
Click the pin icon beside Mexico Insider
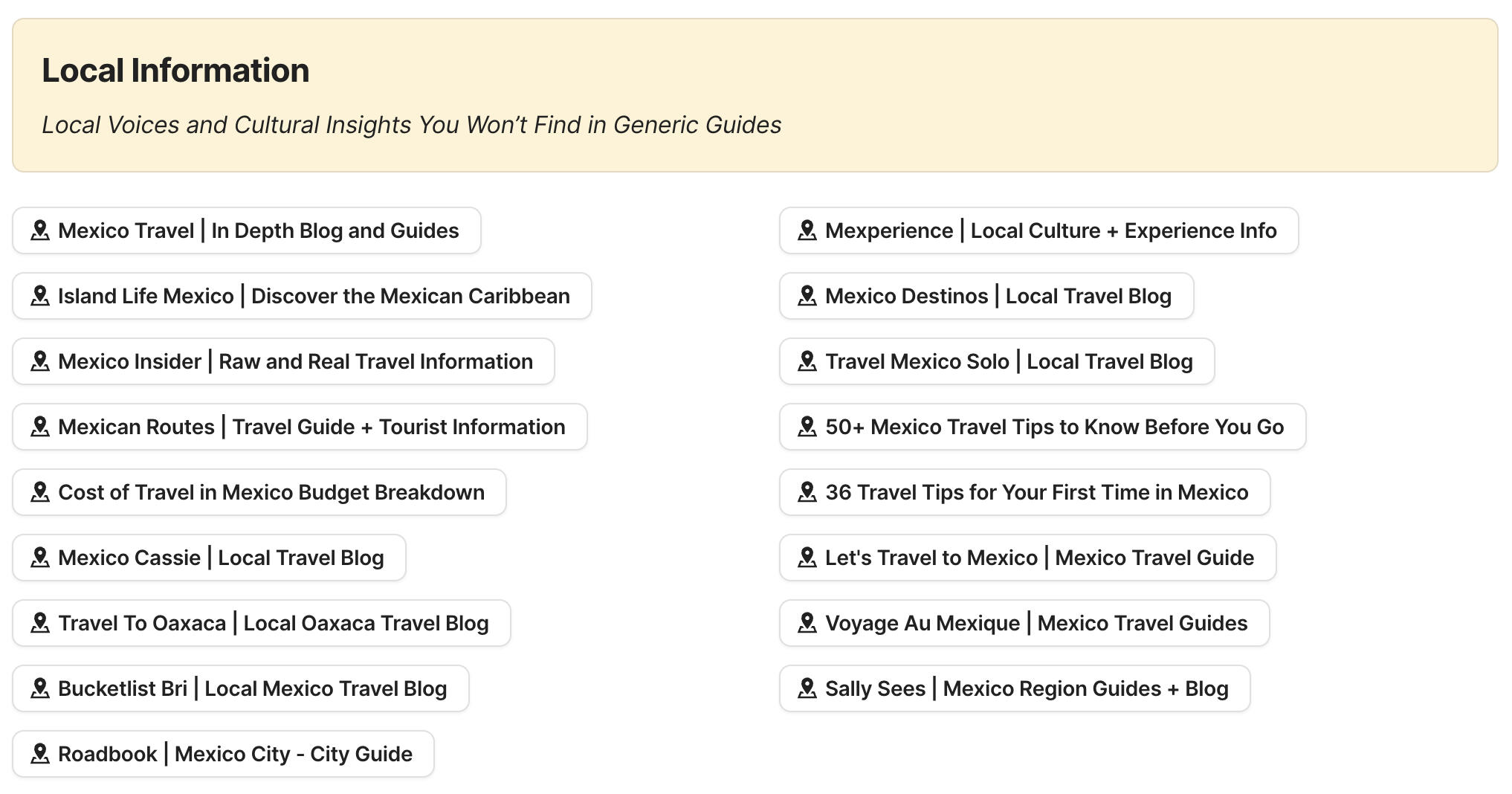coord(41,361)
